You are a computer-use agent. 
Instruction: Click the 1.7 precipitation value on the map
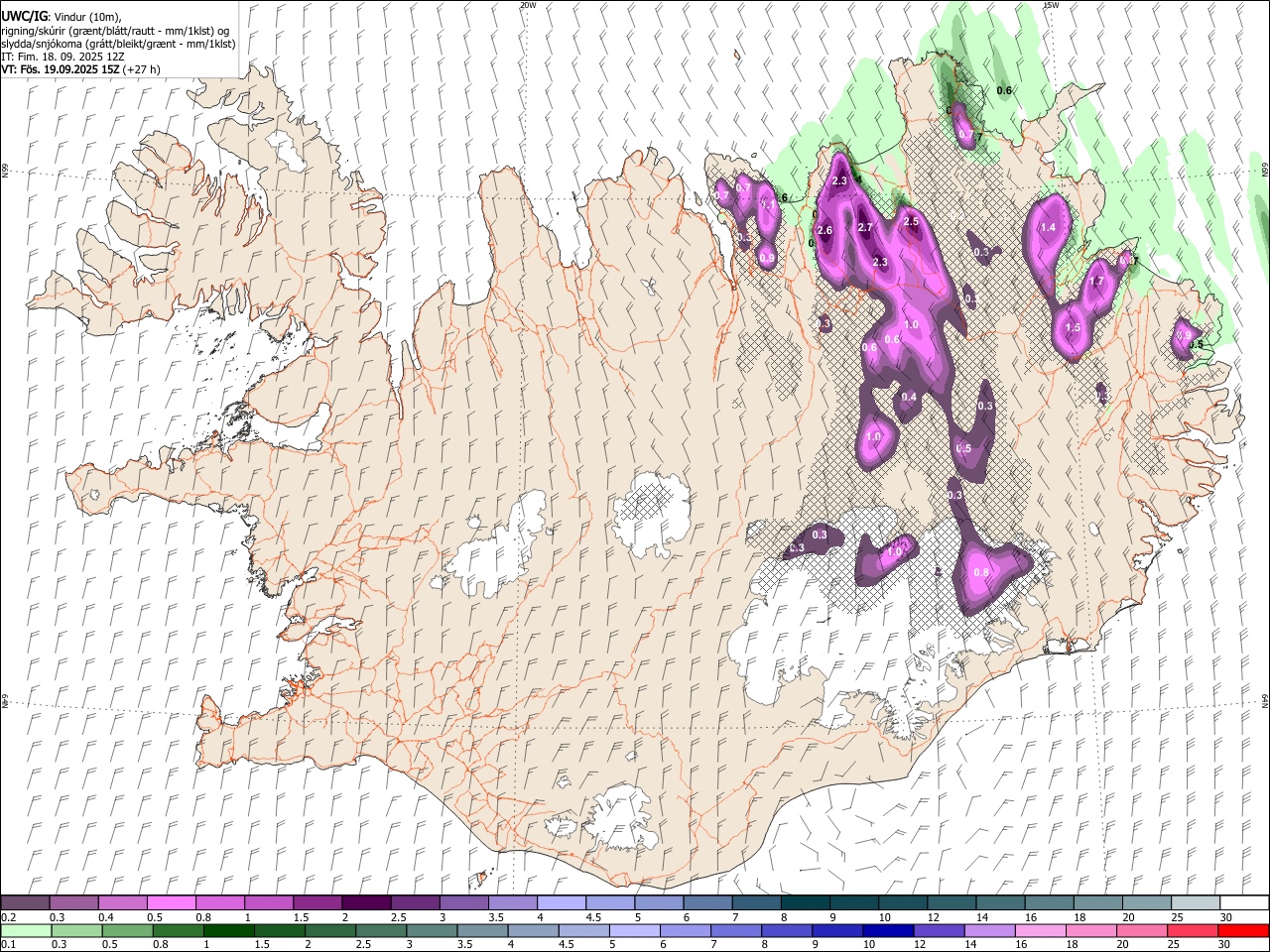point(1096,281)
